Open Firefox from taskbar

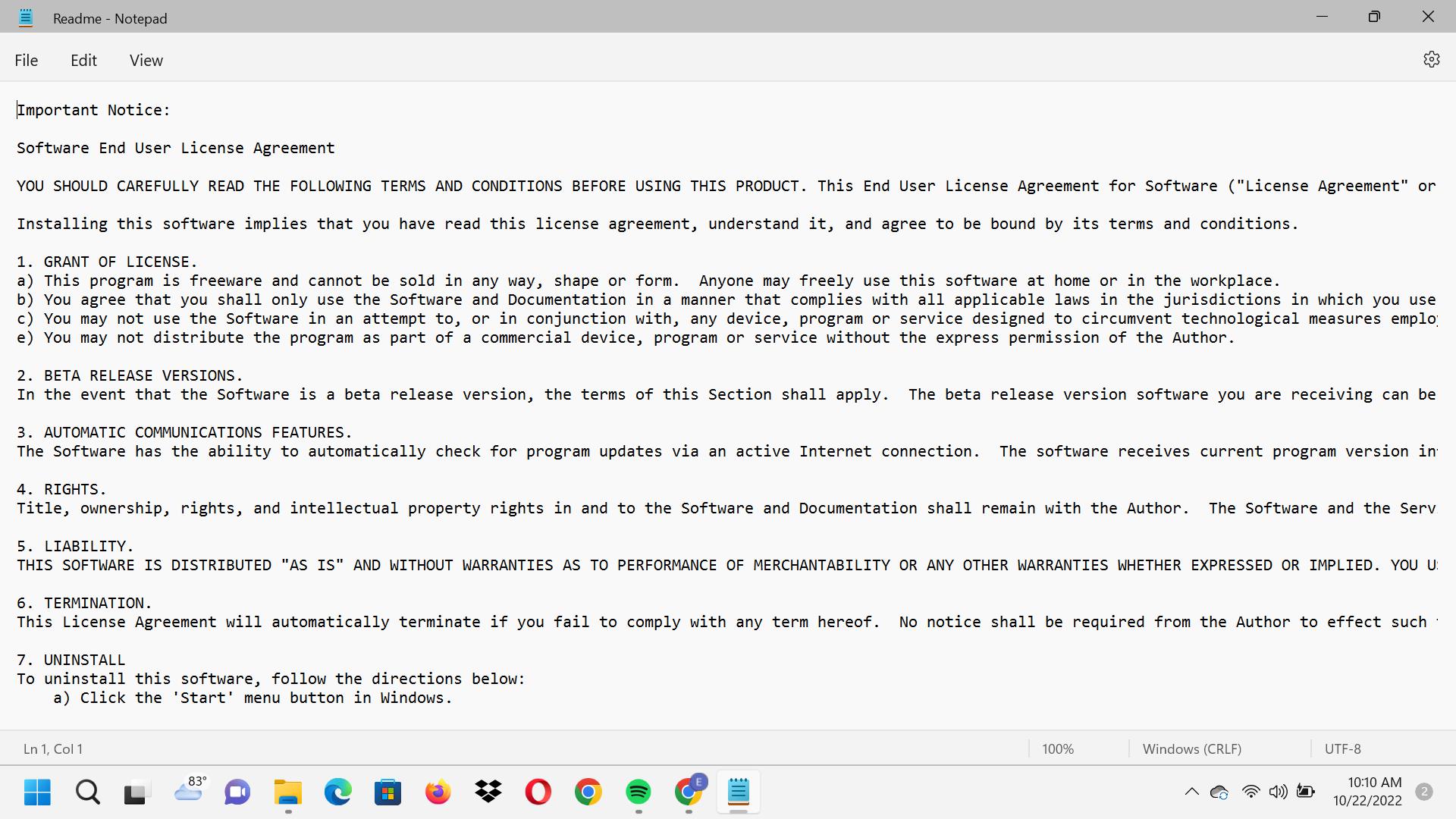pyautogui.click(x=438, y=792)
